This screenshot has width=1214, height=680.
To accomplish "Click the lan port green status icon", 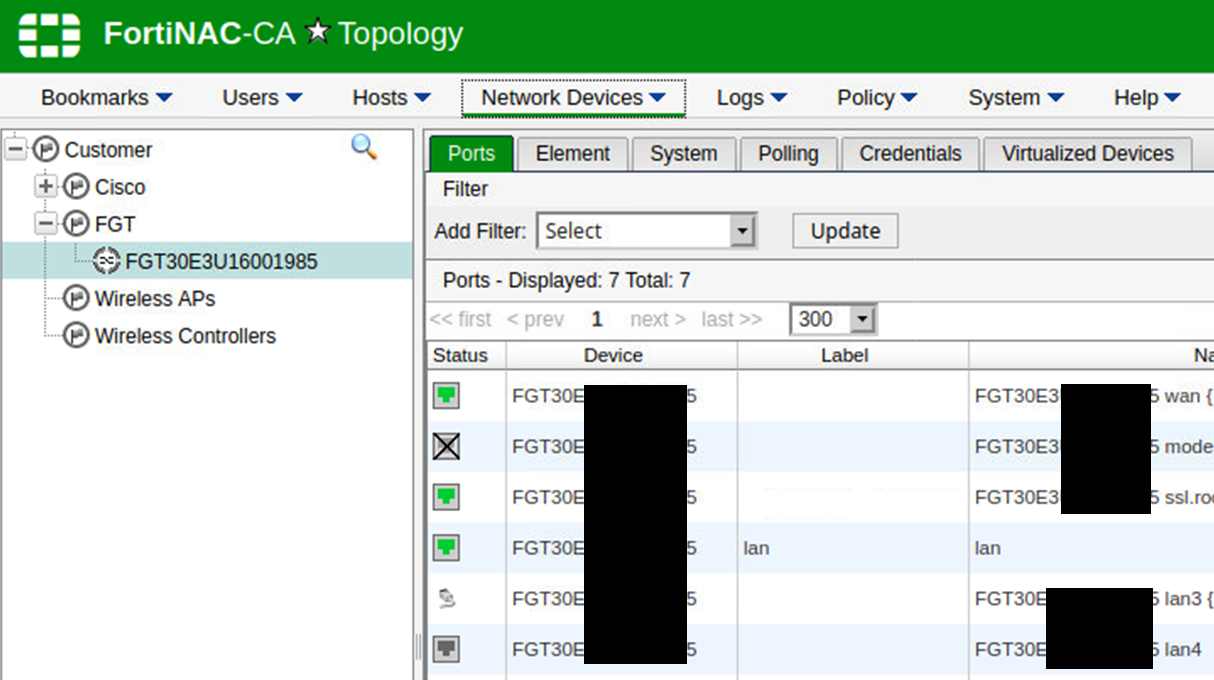I will click(x=446, y=548).
